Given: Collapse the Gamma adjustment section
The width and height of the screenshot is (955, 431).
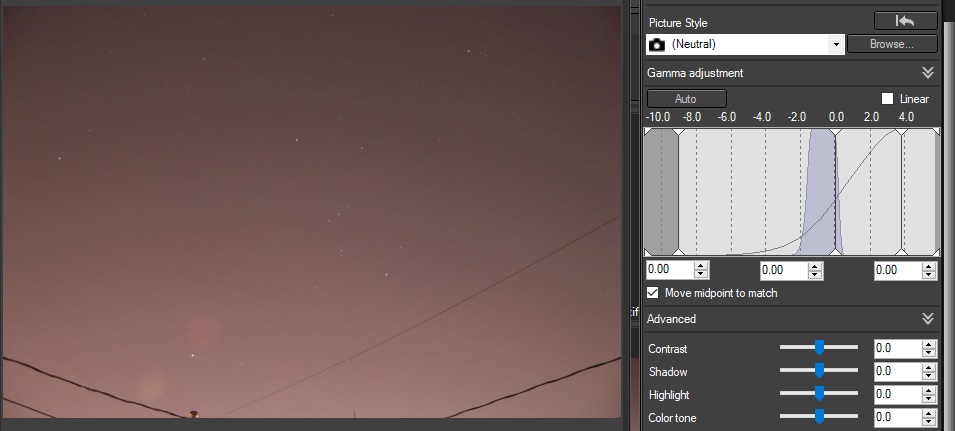Looking at the screenshot, I should (927, 73).
